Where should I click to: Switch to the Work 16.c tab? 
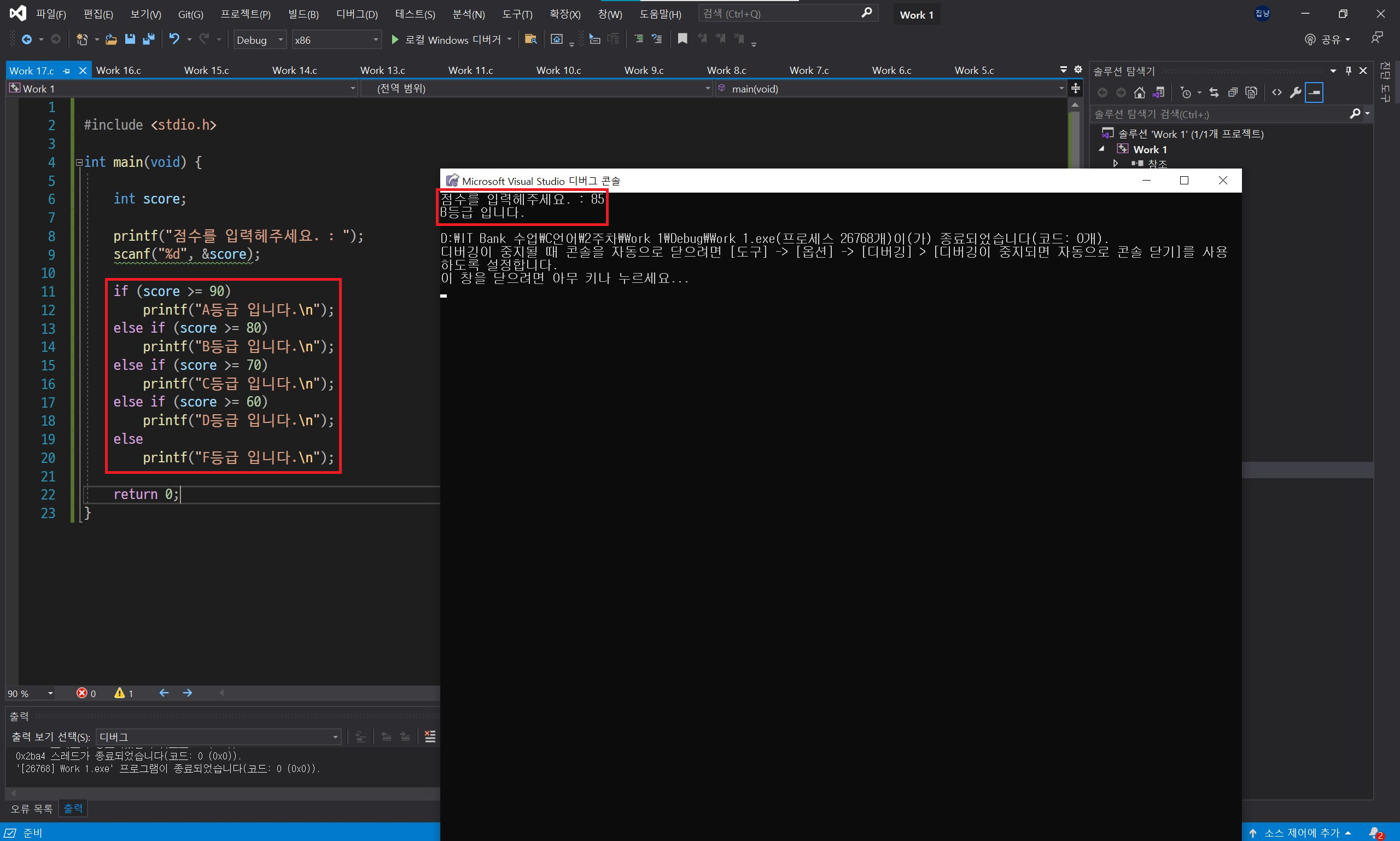point(118,70)
